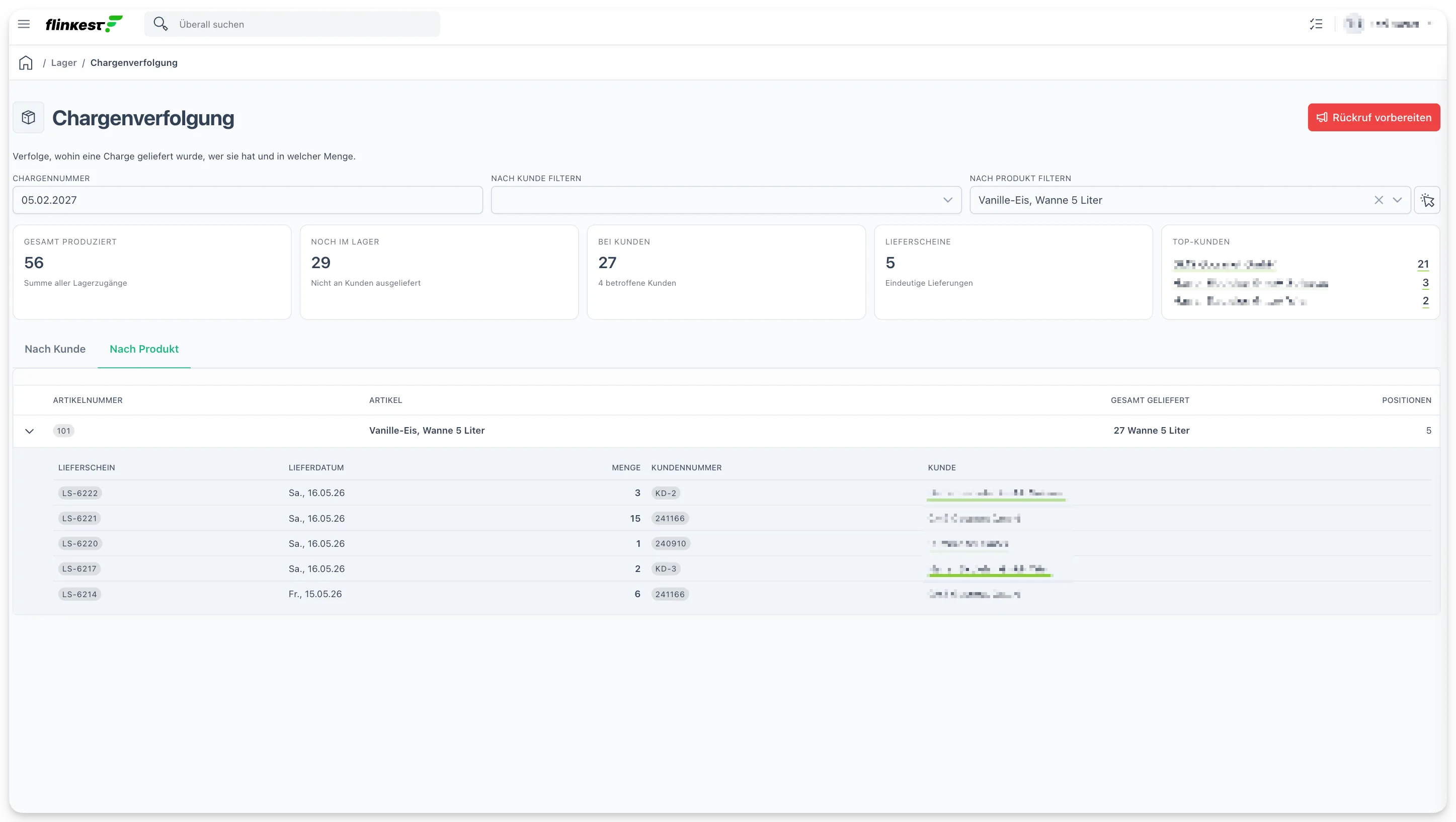
Task: Click the LIEFERDATUM column header
Action: (316, 467)
